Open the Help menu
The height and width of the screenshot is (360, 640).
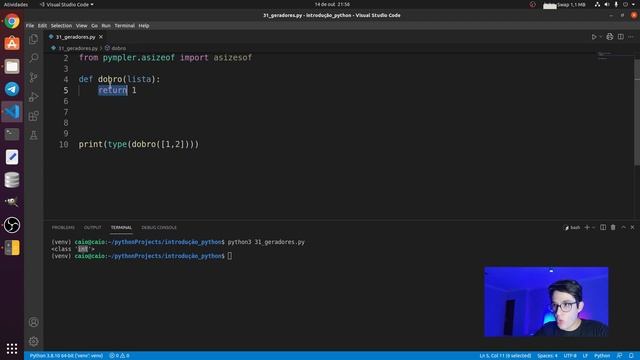coord(144,26)
